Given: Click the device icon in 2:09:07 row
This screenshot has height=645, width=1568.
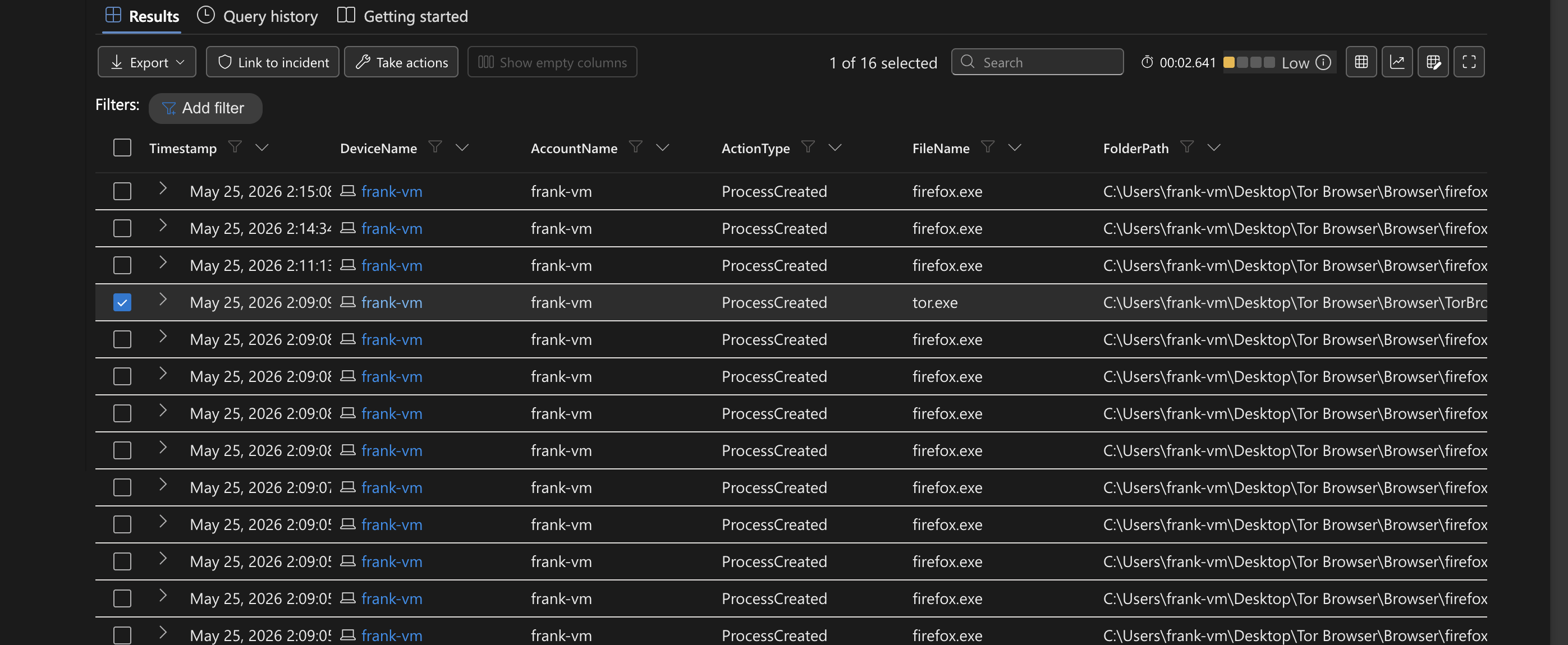Looking at the screenshot, I should click(347, 487).
